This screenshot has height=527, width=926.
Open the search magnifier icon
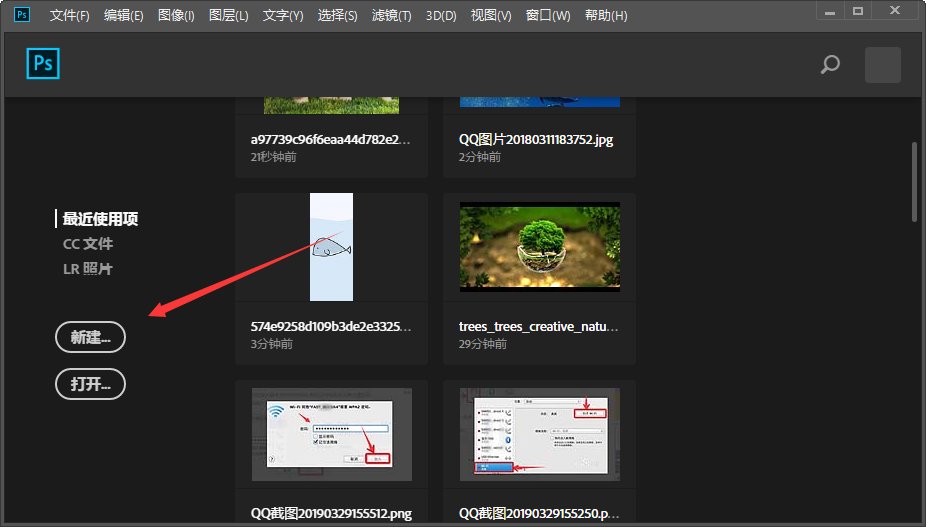830,64
